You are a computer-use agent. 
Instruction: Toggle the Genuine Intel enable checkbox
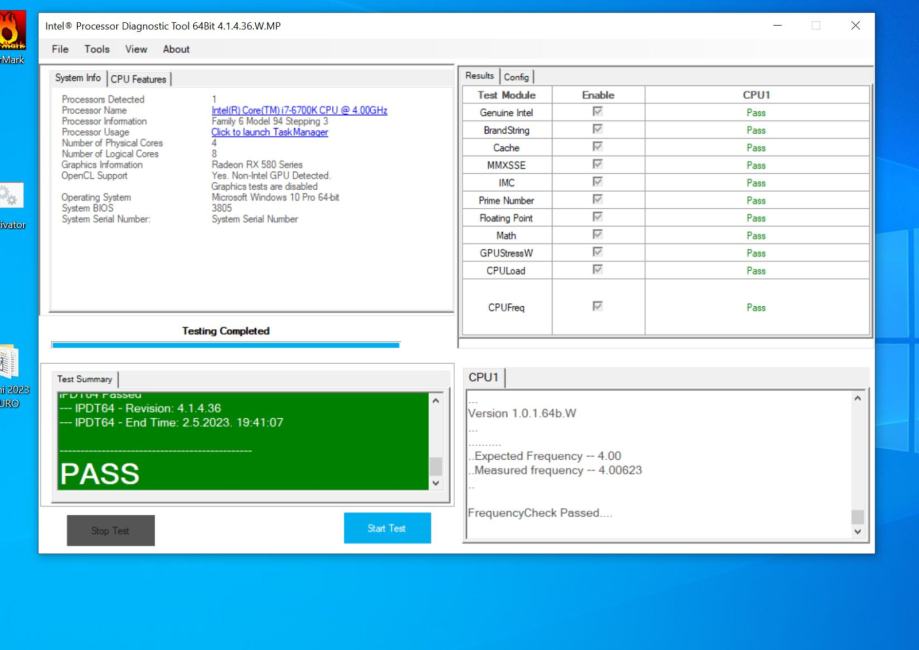pyautogui.click(x=598, y=112)
